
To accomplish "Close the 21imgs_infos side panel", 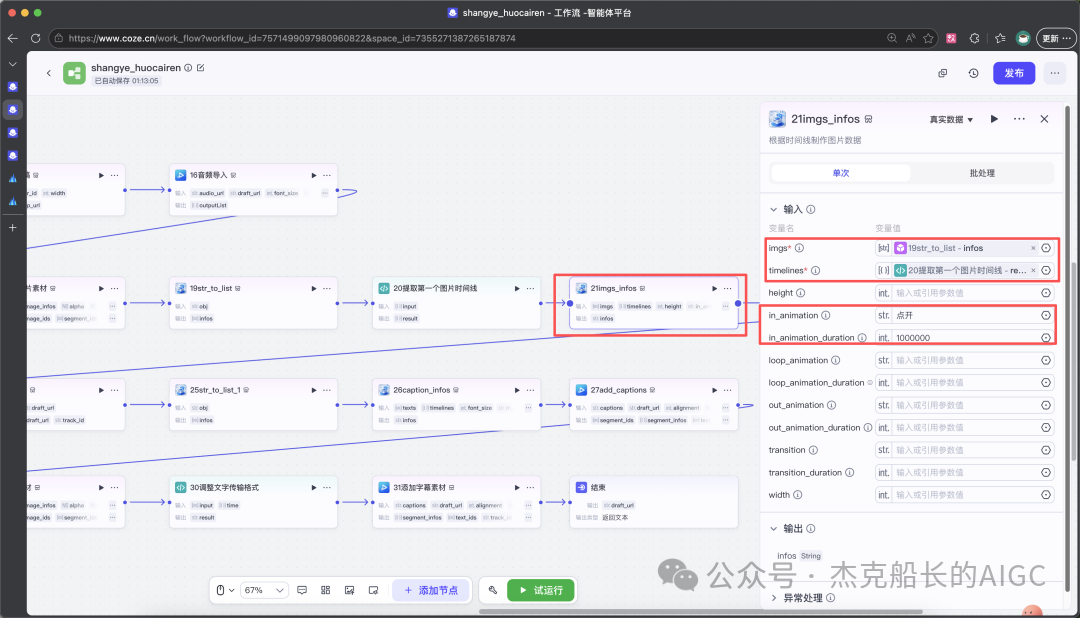I will (x=1044, y=119).
